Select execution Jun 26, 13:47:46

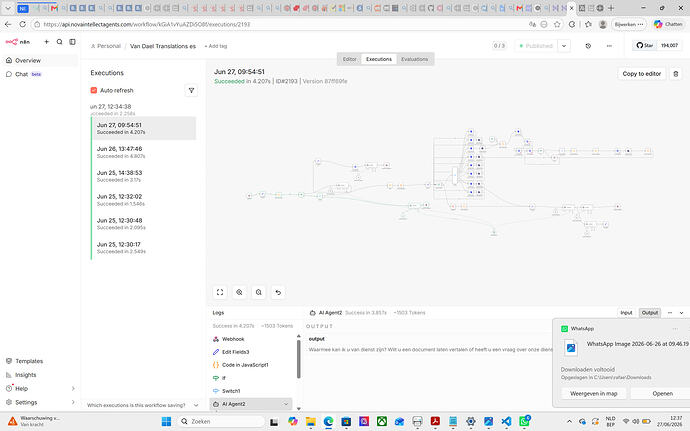click(143, 152)
